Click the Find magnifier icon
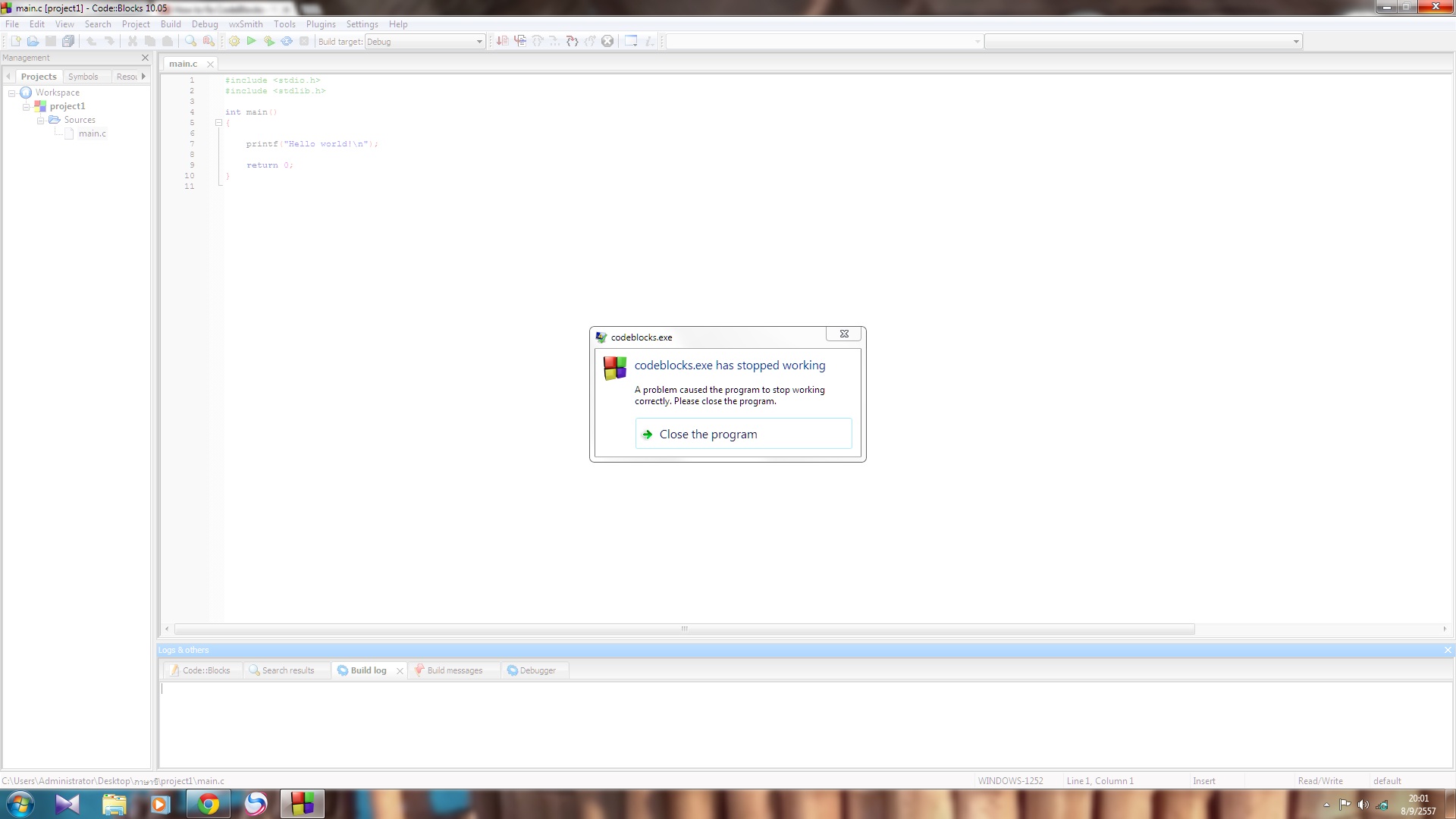Image resolution: width=1456 pixels, height=819 pixels. tap(190, 41)
